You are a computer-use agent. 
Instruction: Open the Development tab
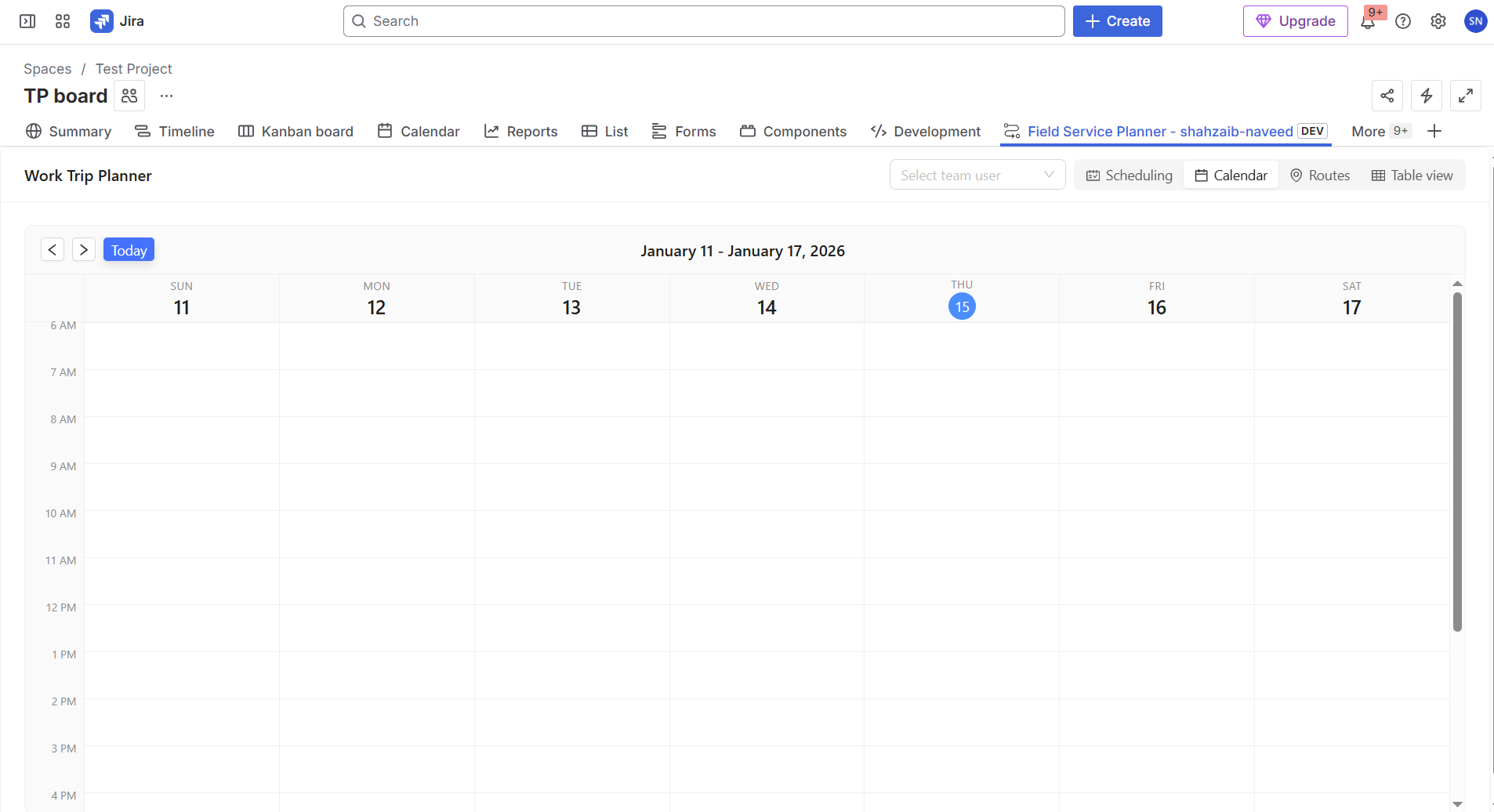[x=926, y=131]
